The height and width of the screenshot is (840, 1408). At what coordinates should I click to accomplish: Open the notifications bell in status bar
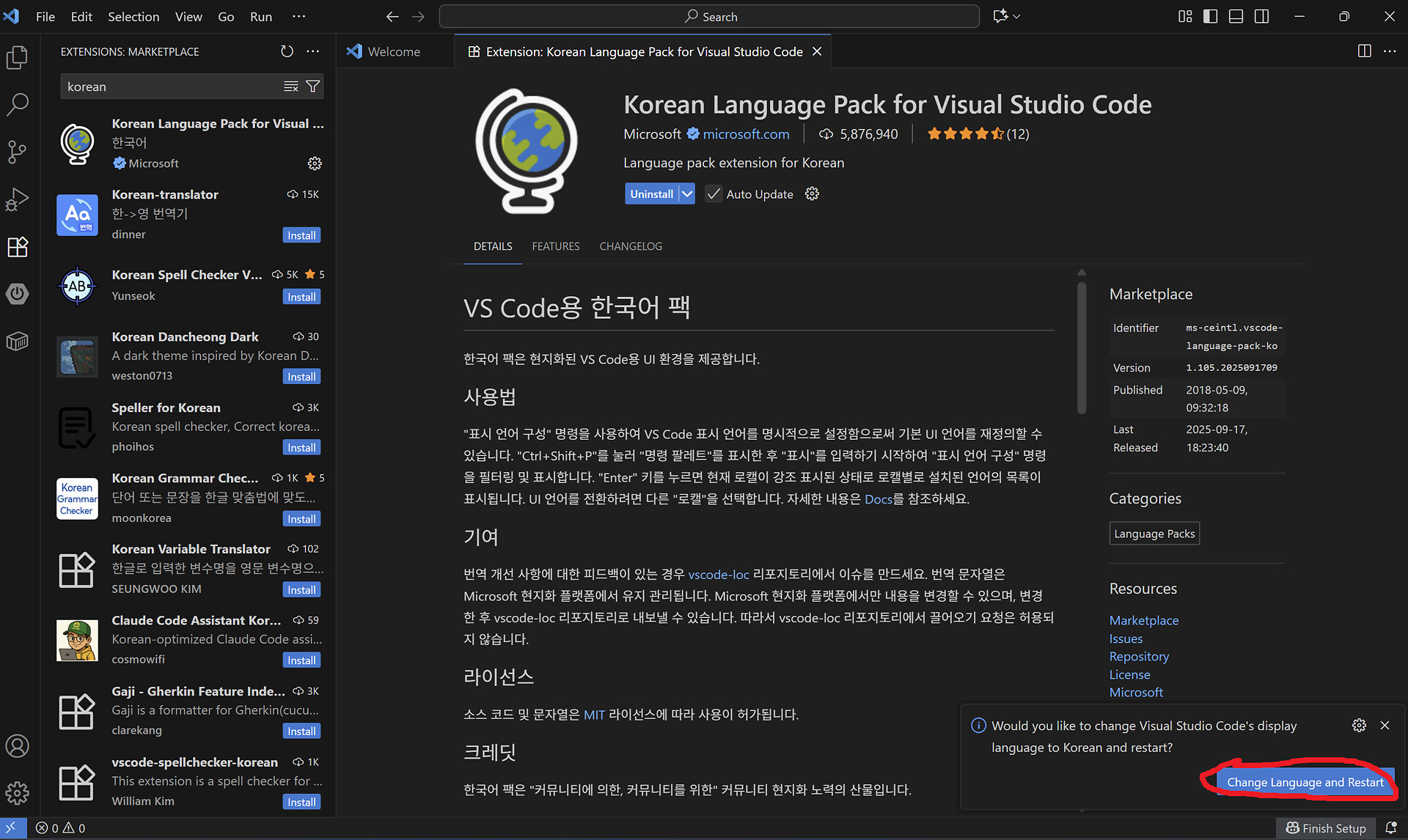(x=1390, y=828)
